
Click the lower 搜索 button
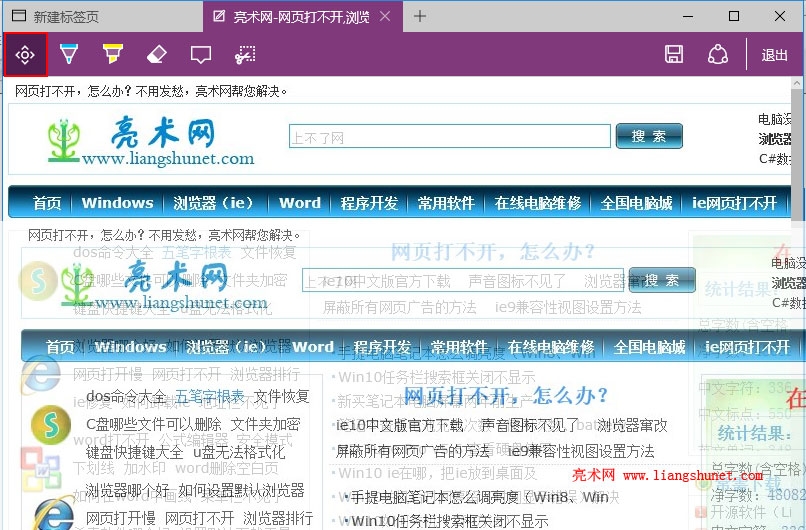662,280
